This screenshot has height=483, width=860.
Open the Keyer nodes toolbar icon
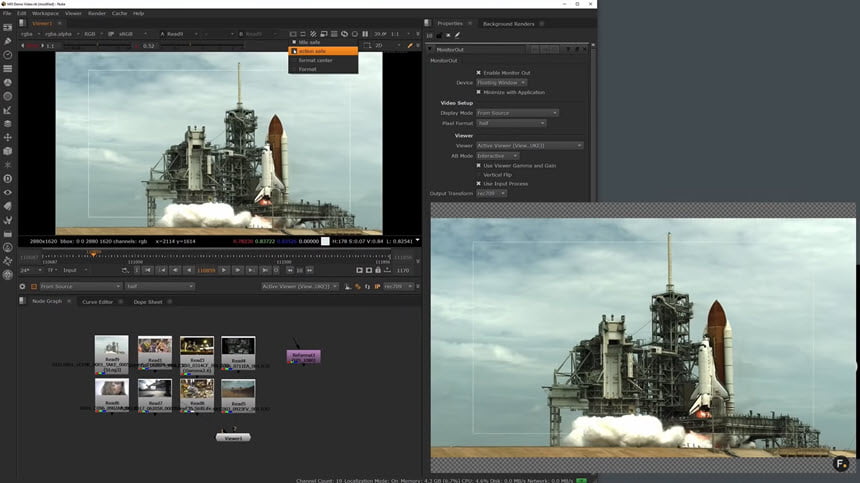click(8, 110)
